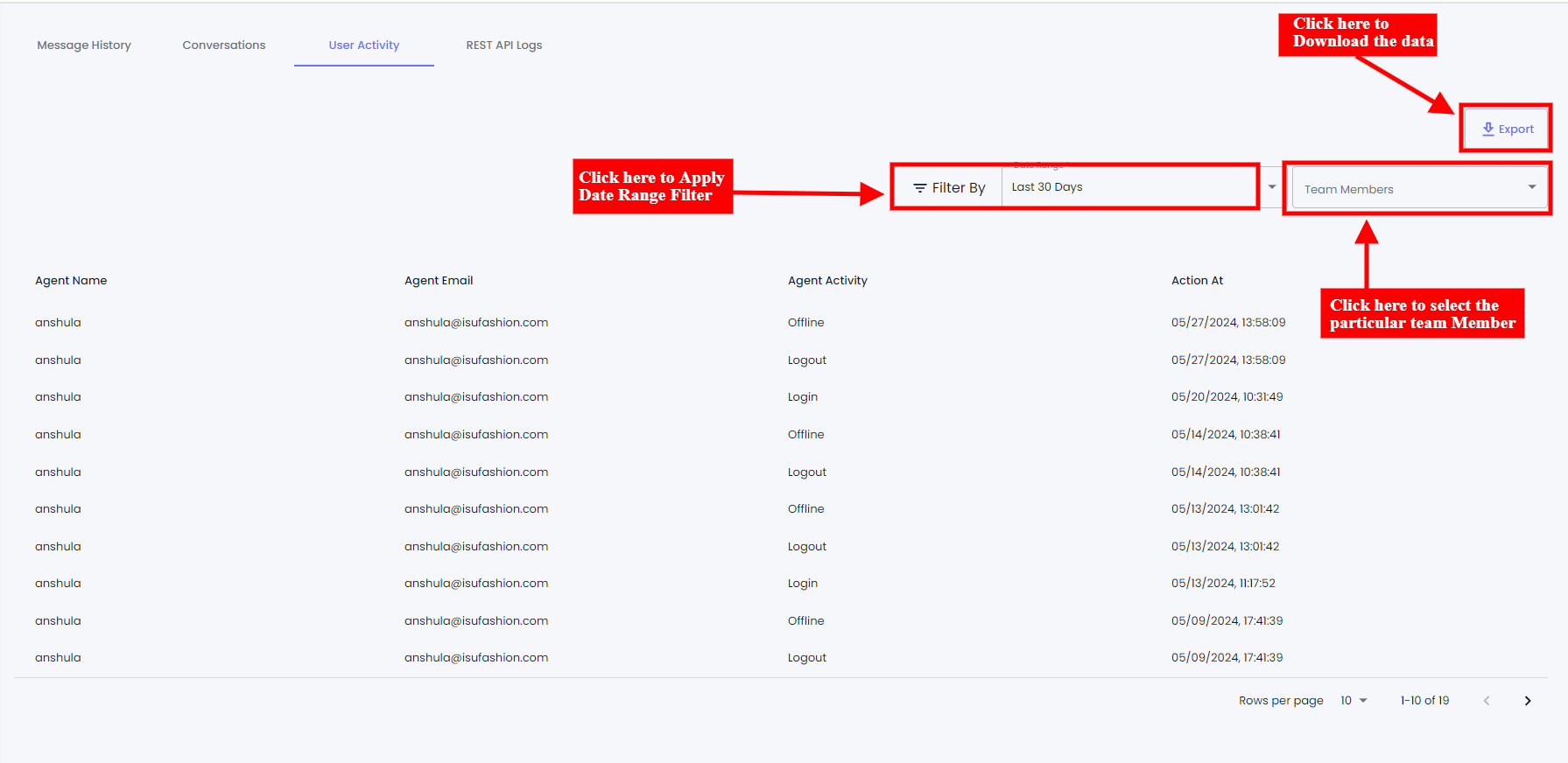The image size is (1568, 763).
Task: Select the User Activity tab
Action: (364, 45)
